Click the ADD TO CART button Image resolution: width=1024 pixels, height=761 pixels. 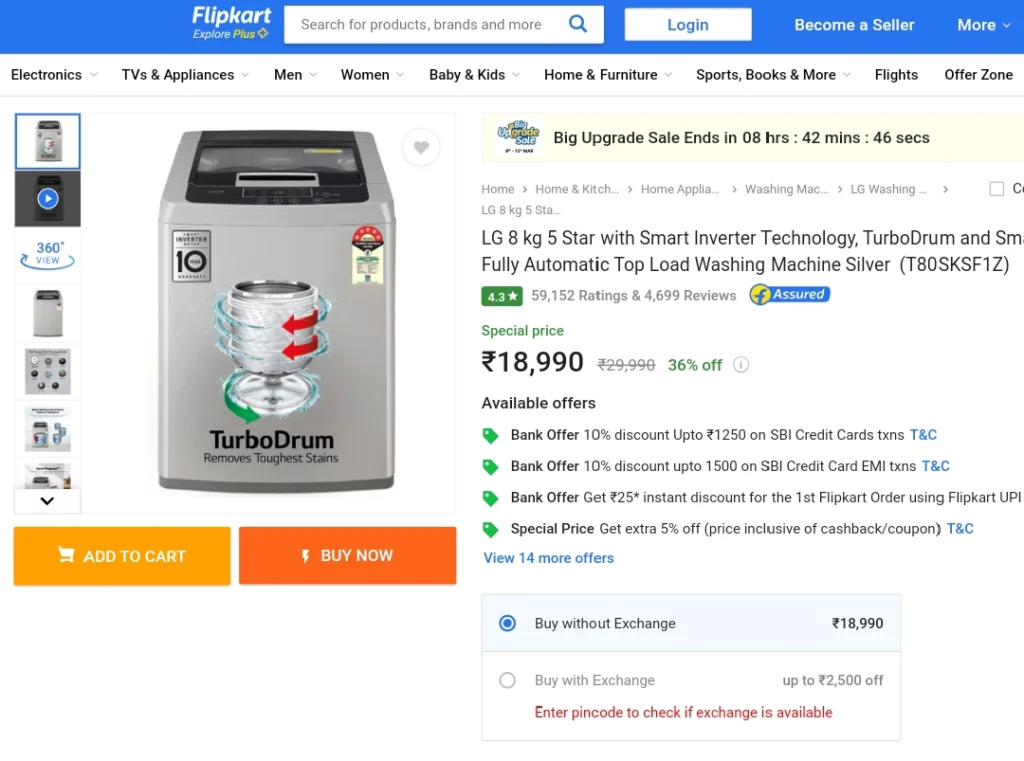point(122,556)
